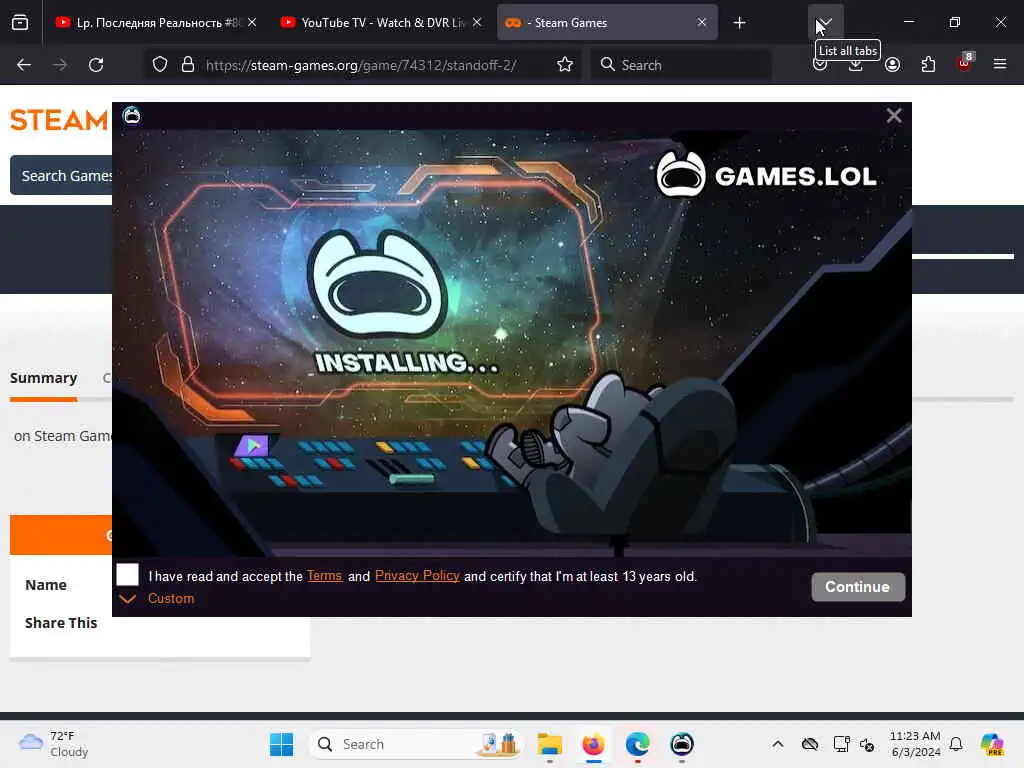The width and height of the screenshot is (1024, 768).
Task: Click the OneDrive cloud tray icon
Action: (810, 744)
